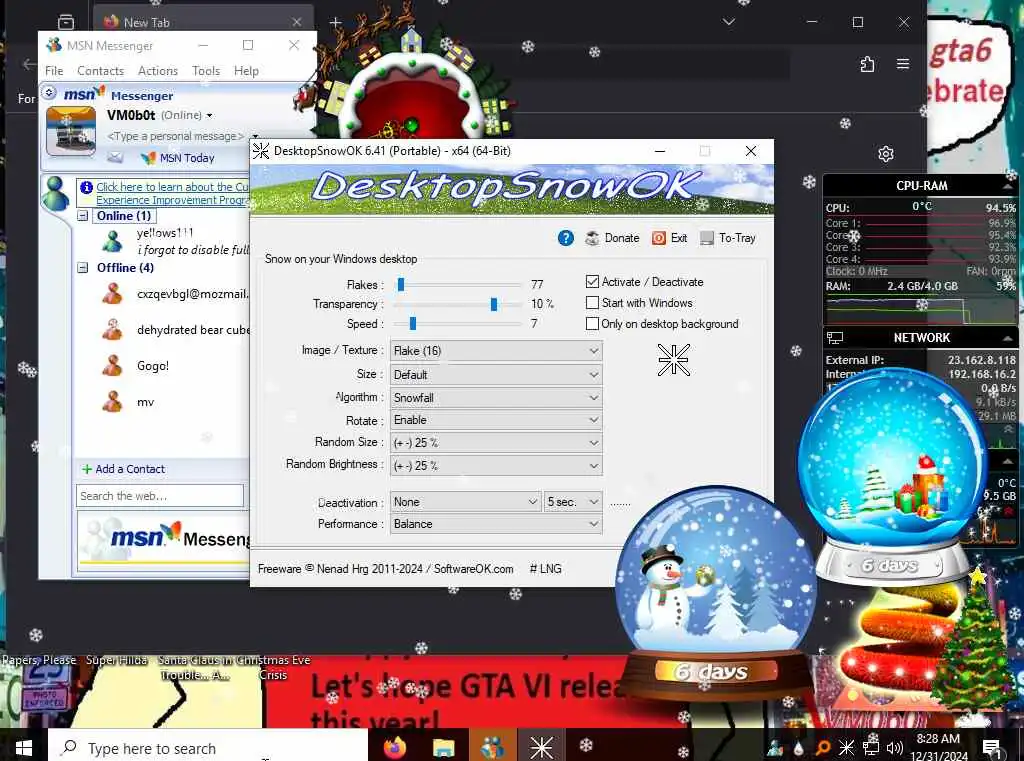Open browser list all tabs chevron

(729, 22)
